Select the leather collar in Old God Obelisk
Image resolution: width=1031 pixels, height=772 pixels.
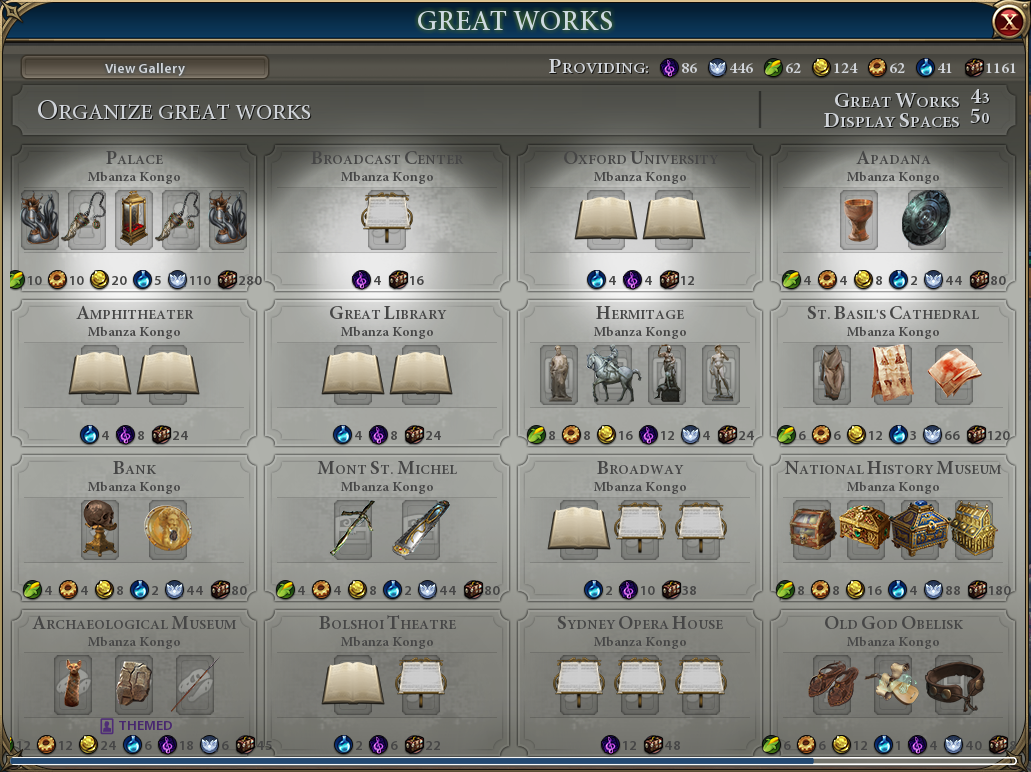954,685
